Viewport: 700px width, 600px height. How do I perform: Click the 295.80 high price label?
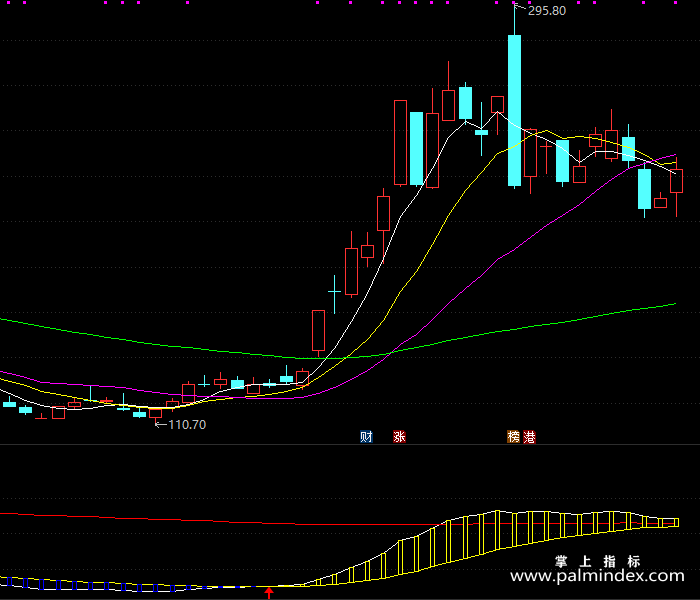pyautogui.click(x=547, y=11)
